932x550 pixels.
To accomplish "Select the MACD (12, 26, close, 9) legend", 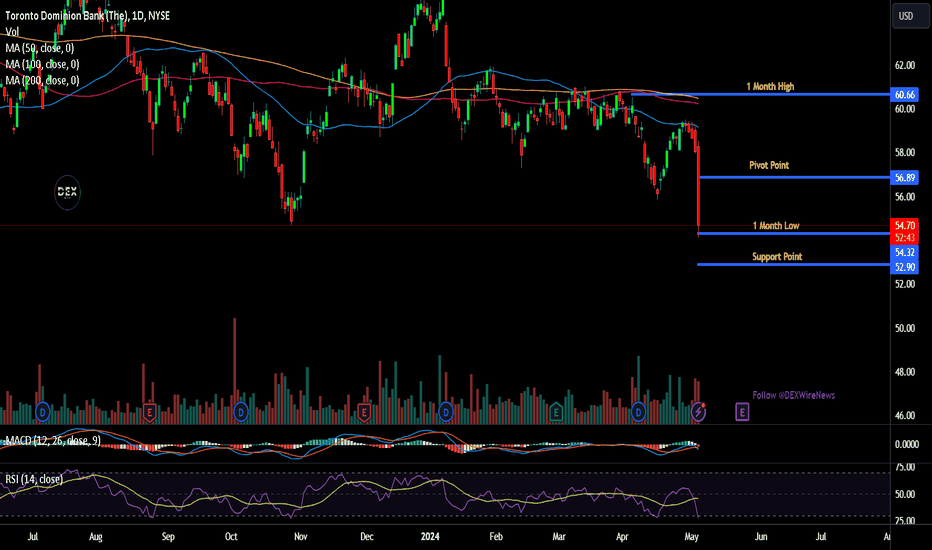I will click(53, 441).
